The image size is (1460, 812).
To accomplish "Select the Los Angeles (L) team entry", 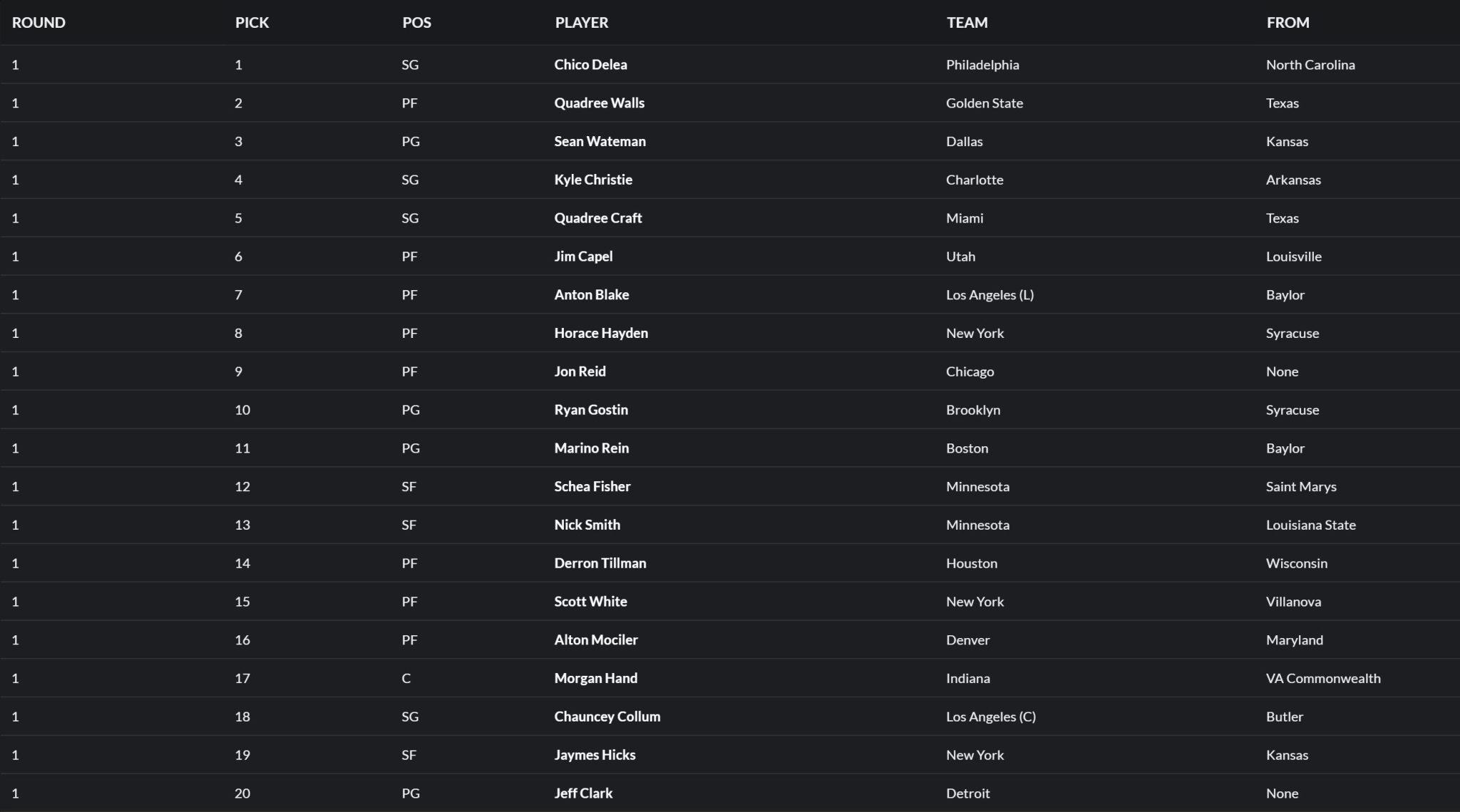I will point(989,295).
